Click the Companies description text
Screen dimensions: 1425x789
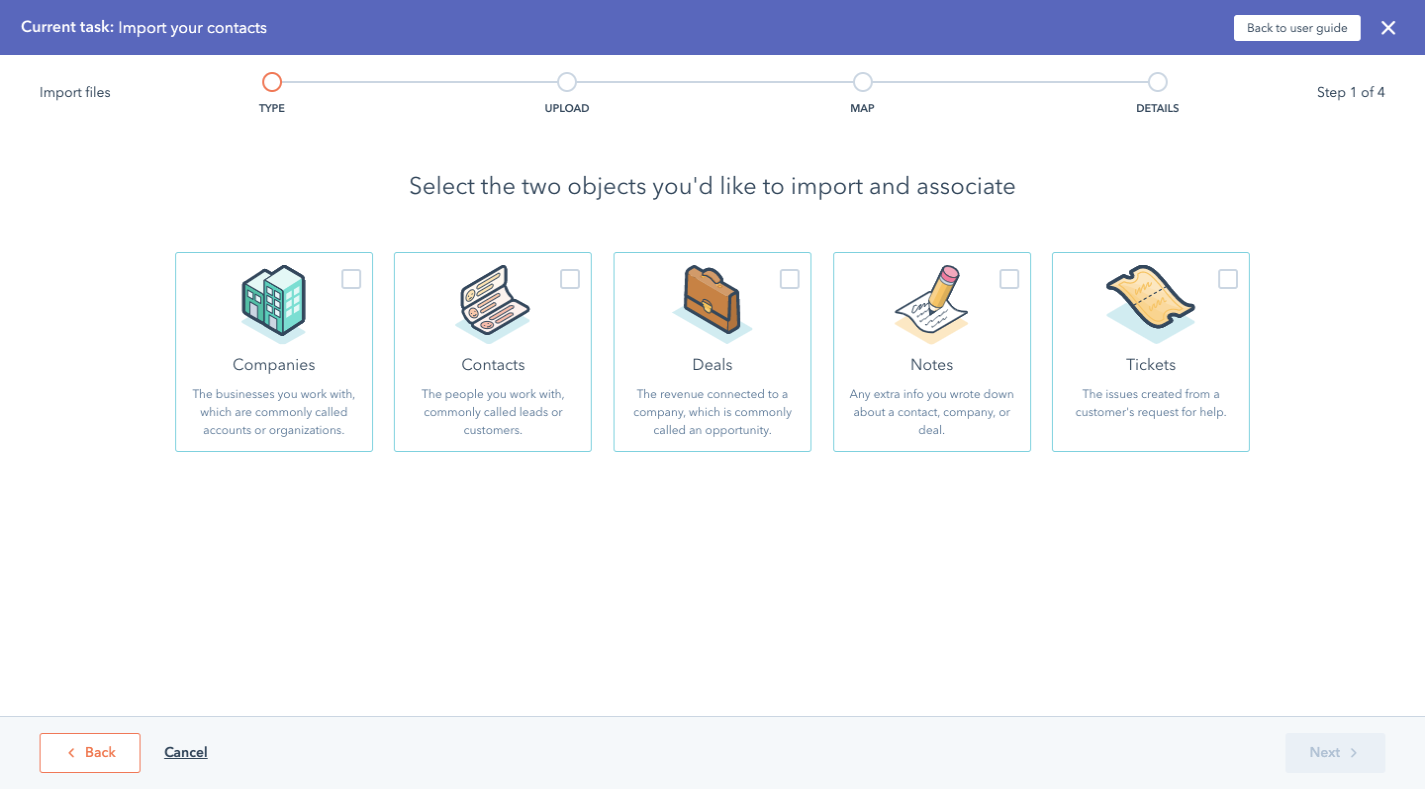(274, 412)
